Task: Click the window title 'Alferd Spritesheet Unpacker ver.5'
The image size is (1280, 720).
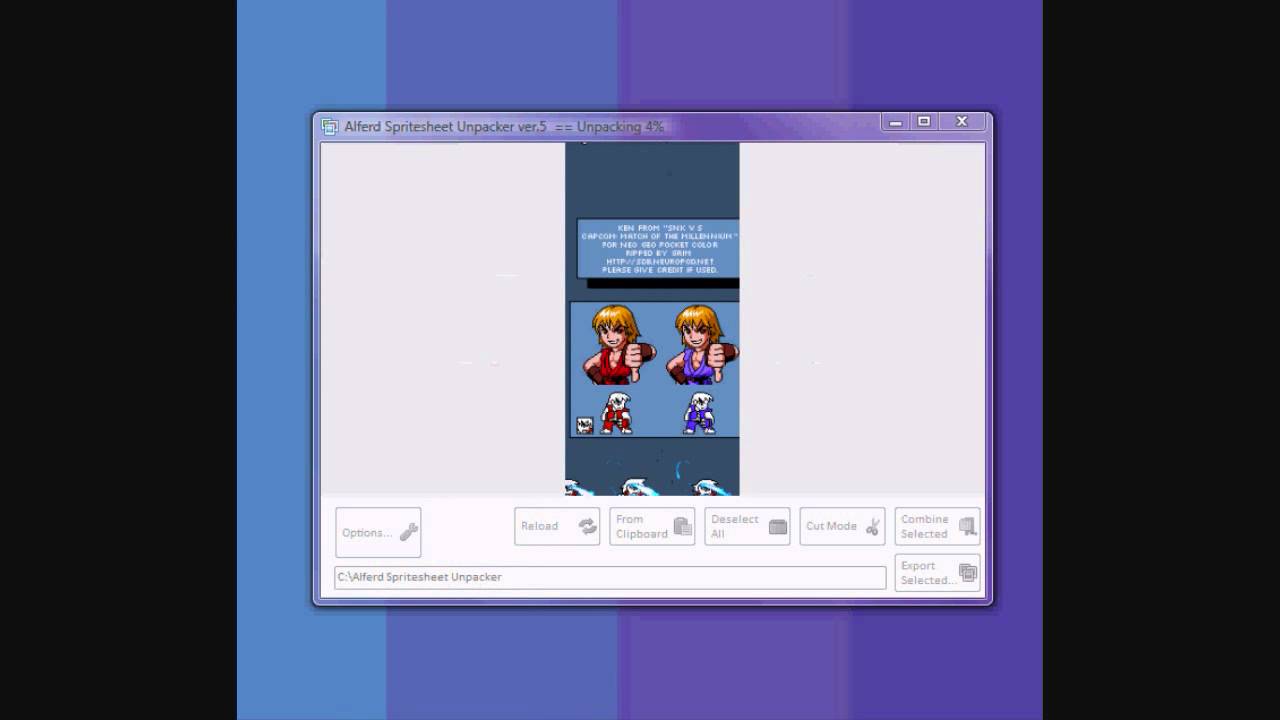Action: [x=445, y=127]
